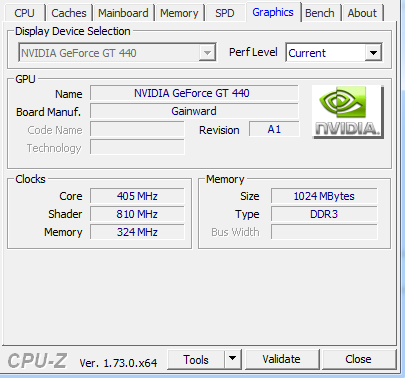The image size is (405, 378).
Task: Click the GPU Name field
Action: [194, 93]
